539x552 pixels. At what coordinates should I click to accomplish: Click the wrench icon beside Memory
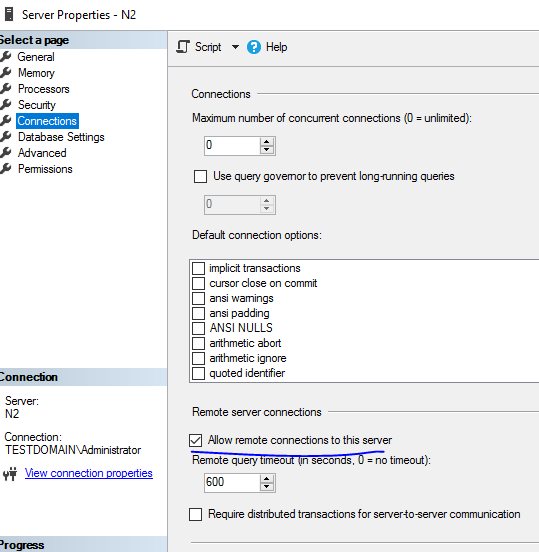pyautogui.click(x=6, y=73)
